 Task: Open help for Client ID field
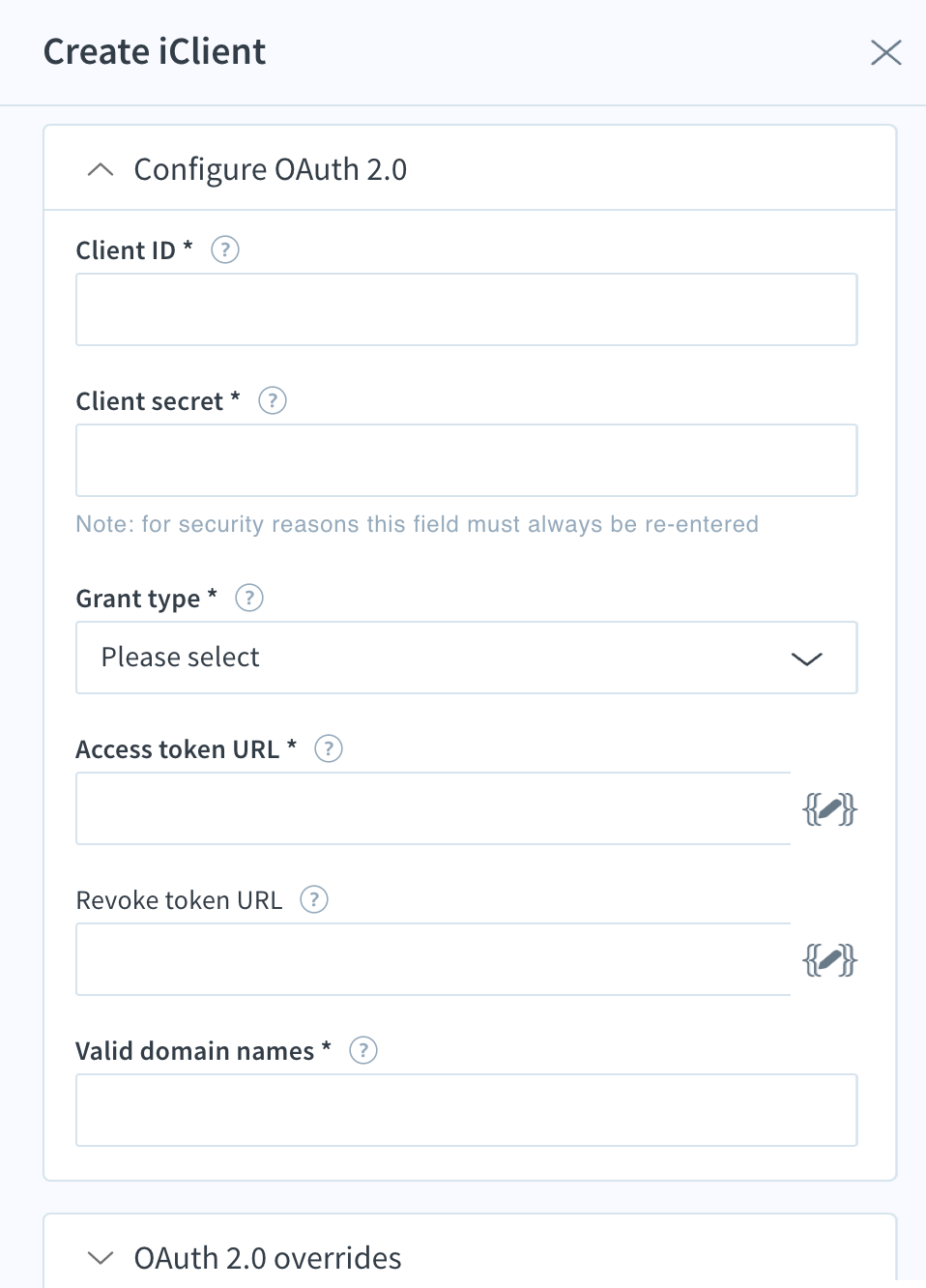pyautogui.click(x=225, y=250)
